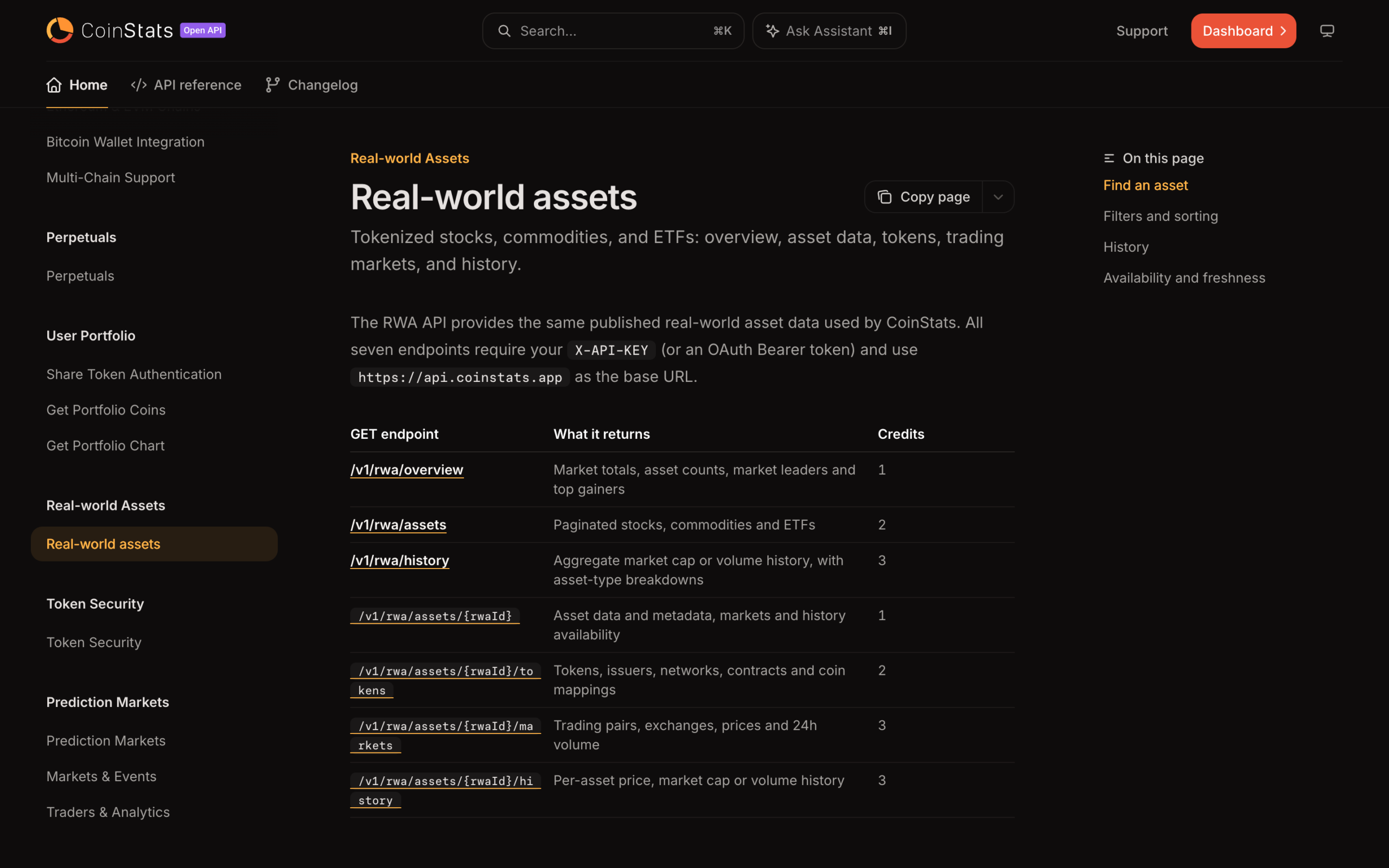
Task: Open Get Portfolio Chart page
Action: pos(106,445)
